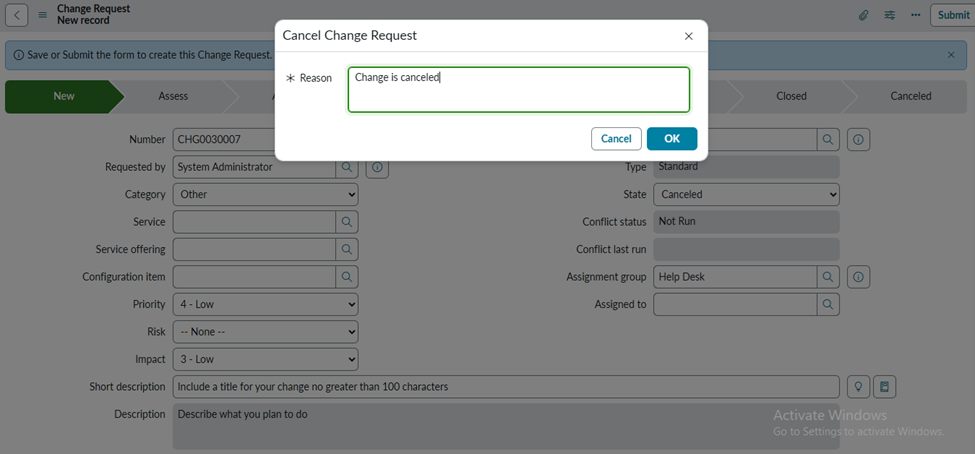This screenshot has width=975, height=454.
Task: Open the form context hamburger menu
Action: (x=42, y=15)
